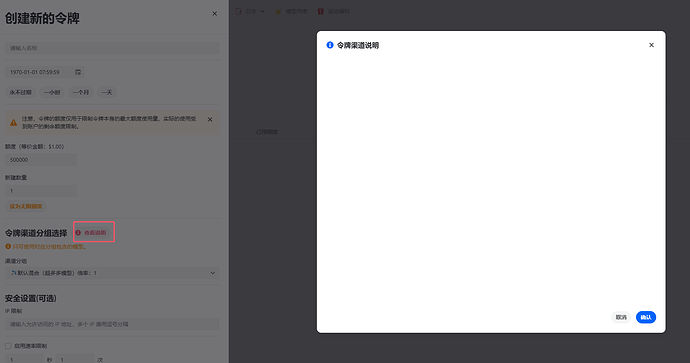Click the log document icon in the top bar

(239, 11)
